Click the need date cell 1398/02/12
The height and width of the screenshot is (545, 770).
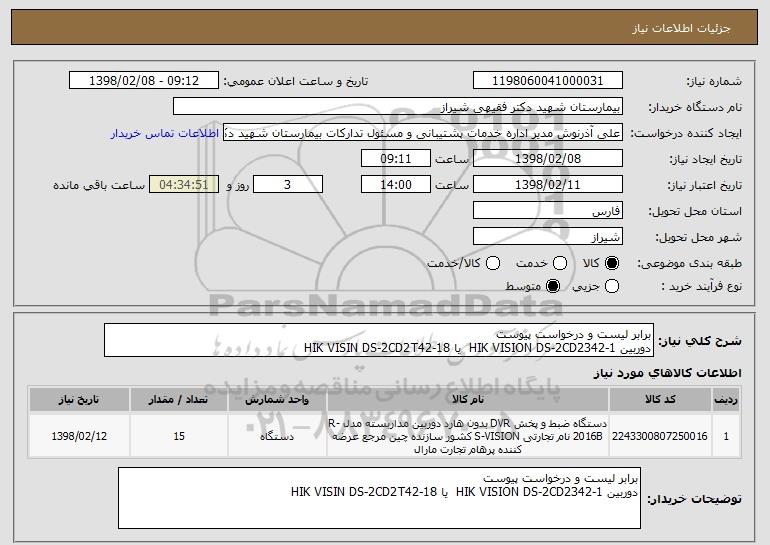(x=79, y=436)
